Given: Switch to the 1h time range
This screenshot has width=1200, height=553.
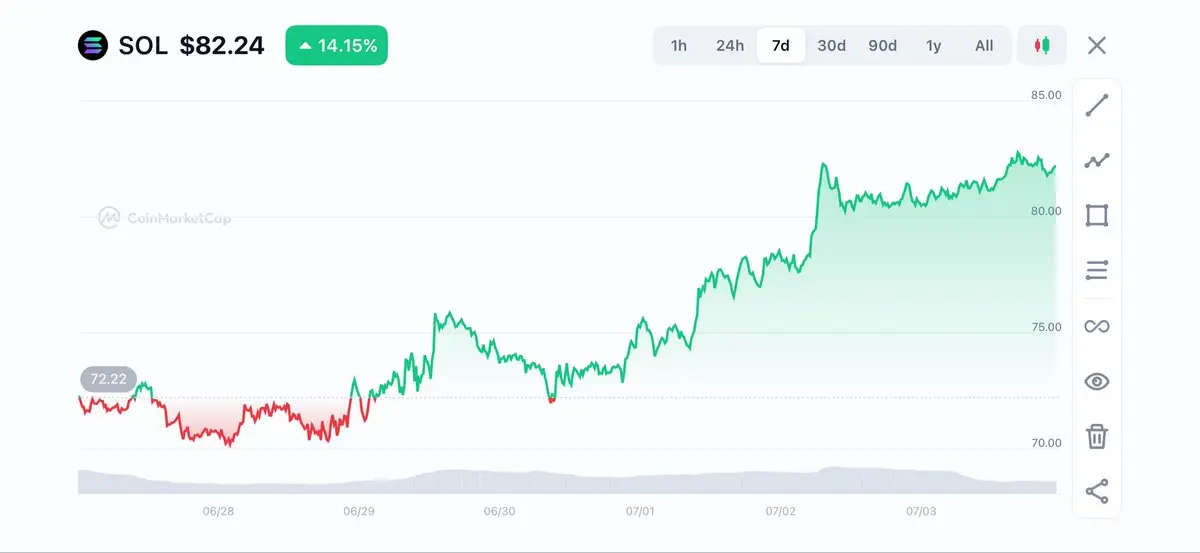Looking at the screenshot, I should coord(679,45).
